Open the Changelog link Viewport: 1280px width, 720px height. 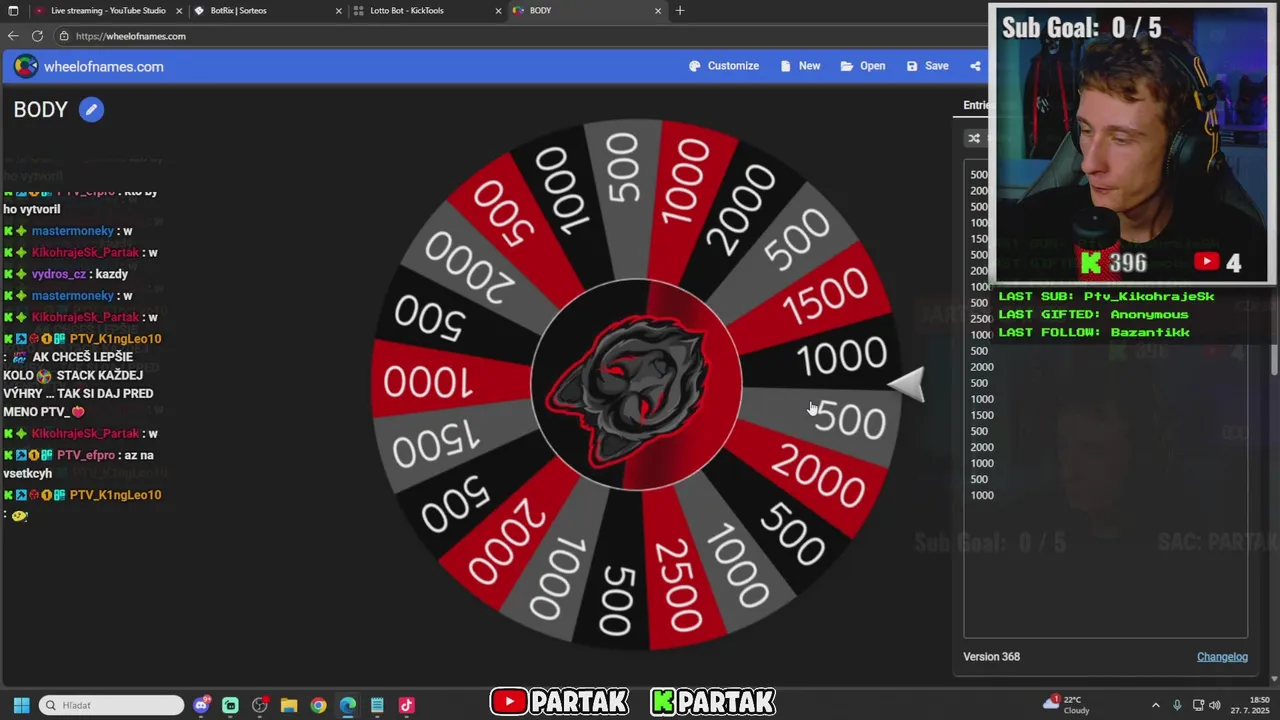(1222, 657)
